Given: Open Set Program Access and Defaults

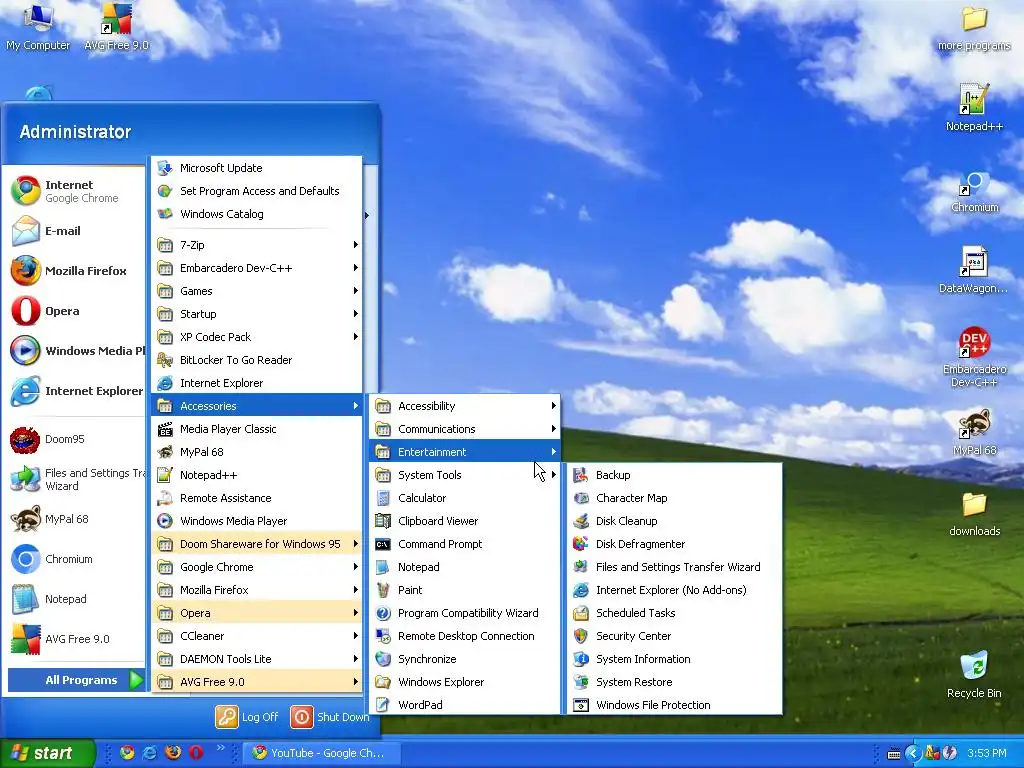Looking at the screenshot, I should pyautogui.click(x=257, y=191).
